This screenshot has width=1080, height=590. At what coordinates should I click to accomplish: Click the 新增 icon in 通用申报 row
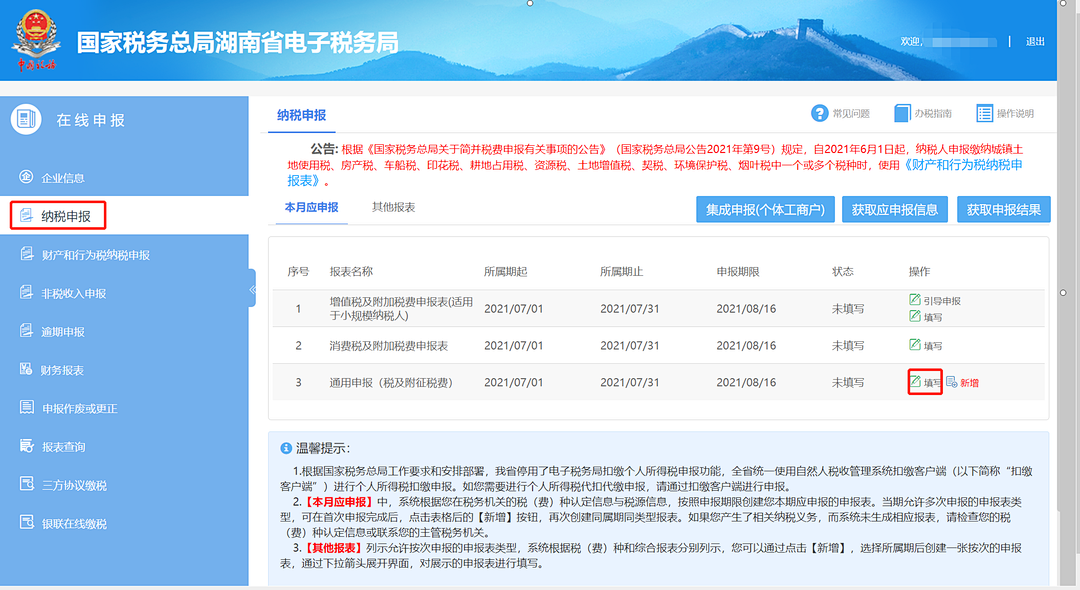[x=951, y=382]
